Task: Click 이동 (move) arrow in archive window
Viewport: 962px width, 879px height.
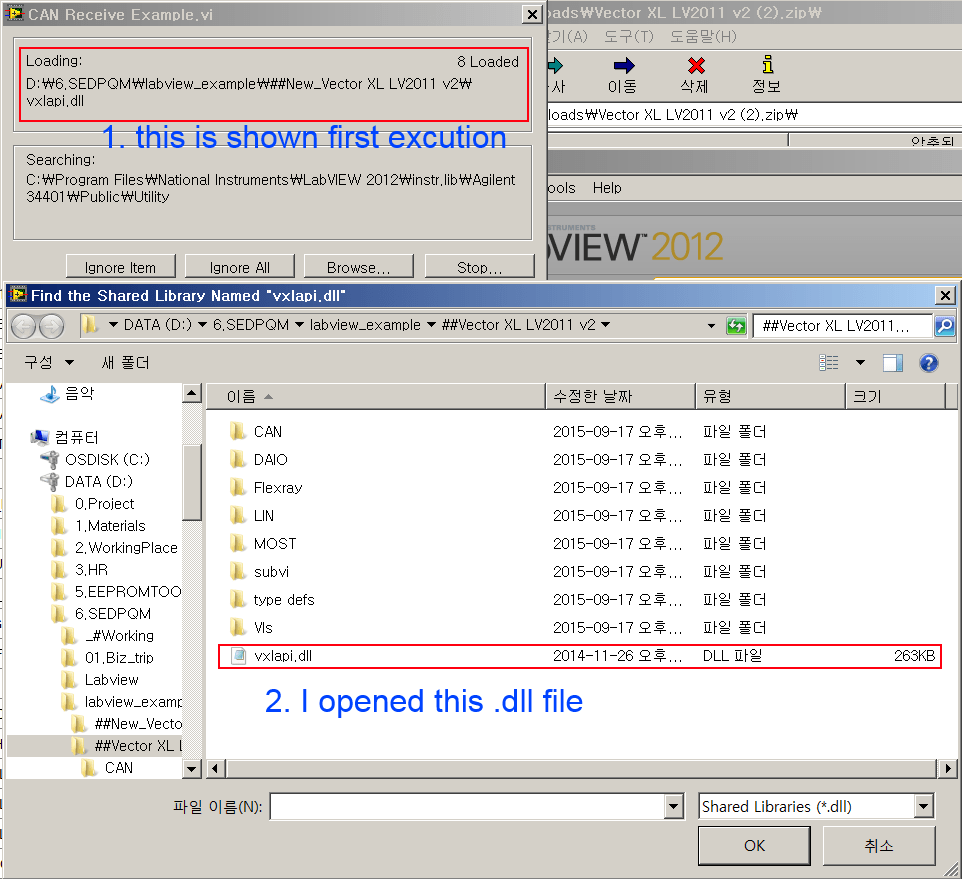Action: point(623,75)
